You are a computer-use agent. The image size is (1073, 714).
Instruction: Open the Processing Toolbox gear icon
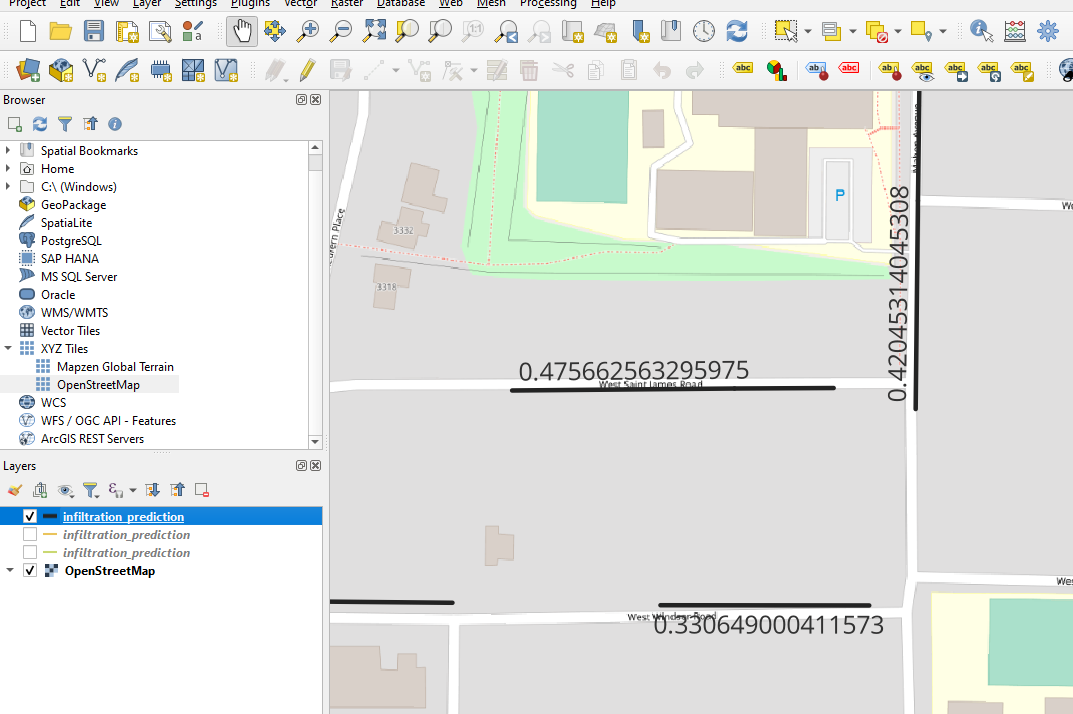(1048, 31)
